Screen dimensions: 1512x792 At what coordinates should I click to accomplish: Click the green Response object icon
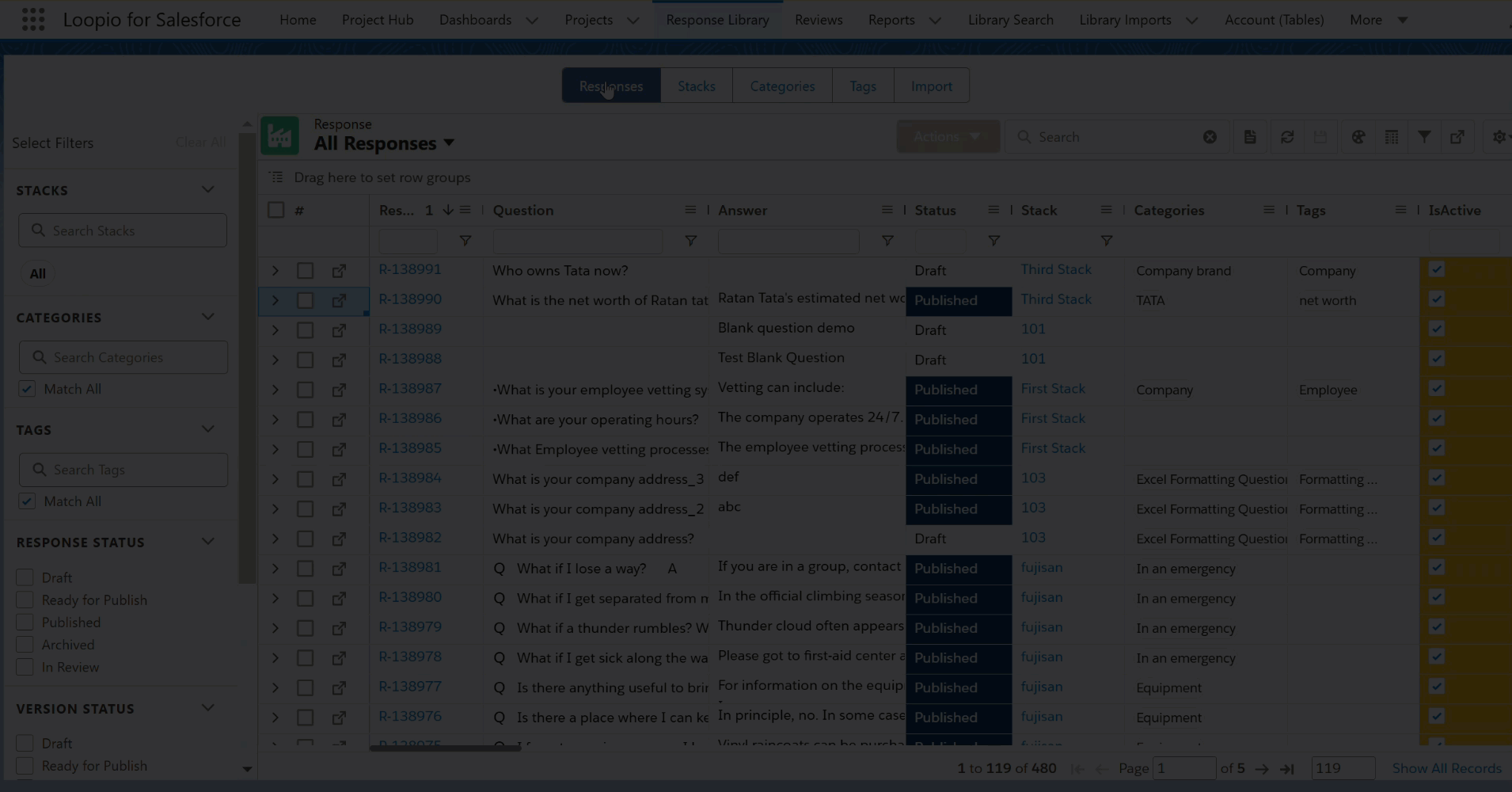(279, 135)
